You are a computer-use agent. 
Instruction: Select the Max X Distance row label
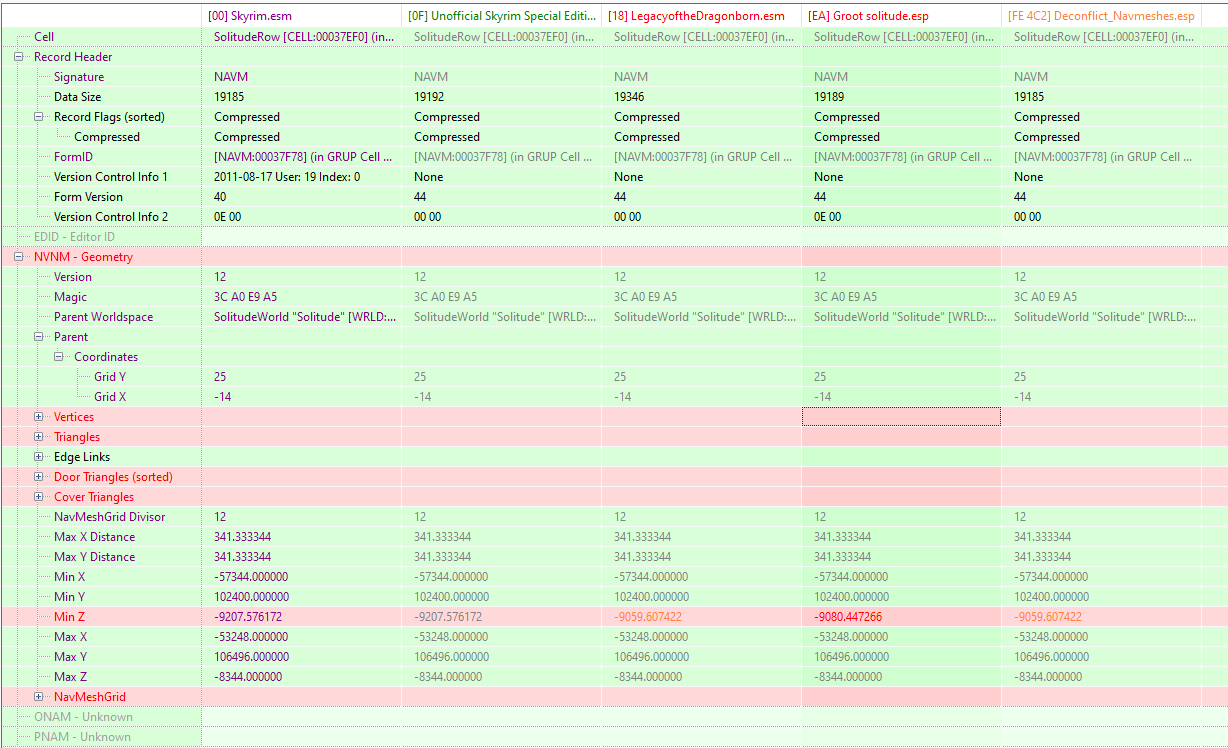click(x=95, y=537)
